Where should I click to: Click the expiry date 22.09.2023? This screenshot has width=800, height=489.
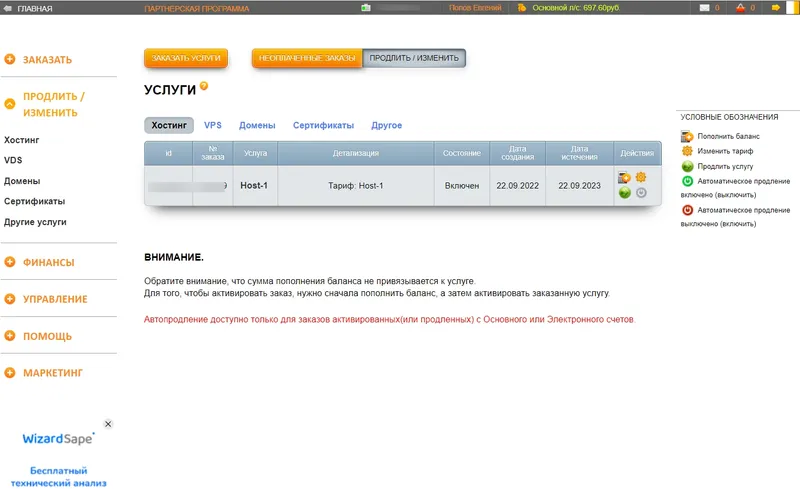pyautogui.click(x=579, y=186)
